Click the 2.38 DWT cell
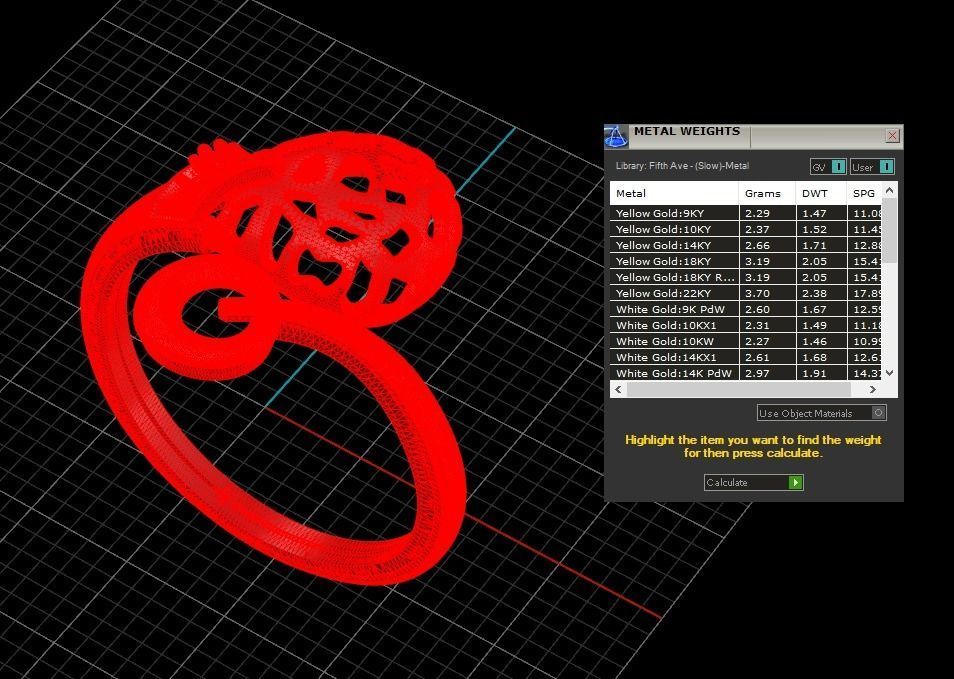954x679 pixels. click(x=821, y=293)
